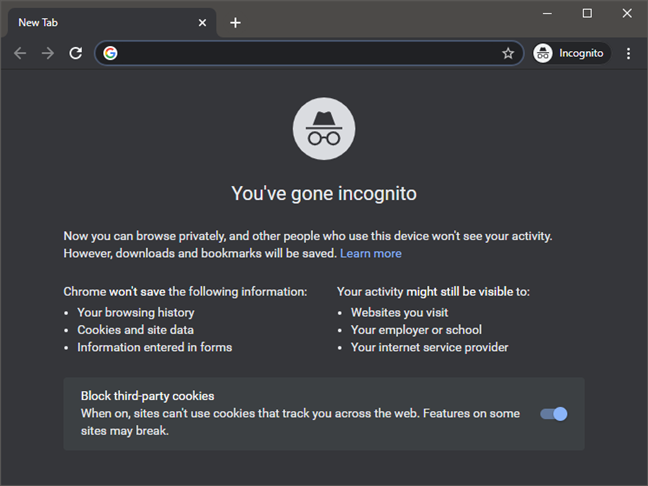This screenshot has height=486, width=648.
Task: Go back using the back arrow
Action: [x=20, y=53]
